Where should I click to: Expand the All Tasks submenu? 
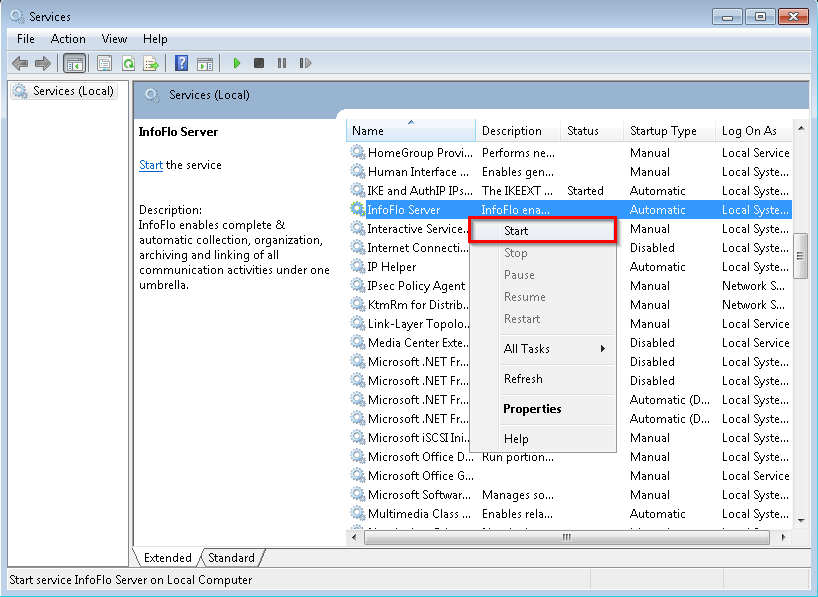pos(556,349)
